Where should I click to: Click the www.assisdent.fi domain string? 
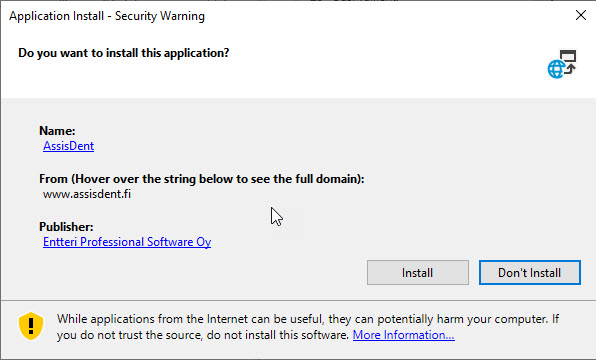(x=87, y=194)
